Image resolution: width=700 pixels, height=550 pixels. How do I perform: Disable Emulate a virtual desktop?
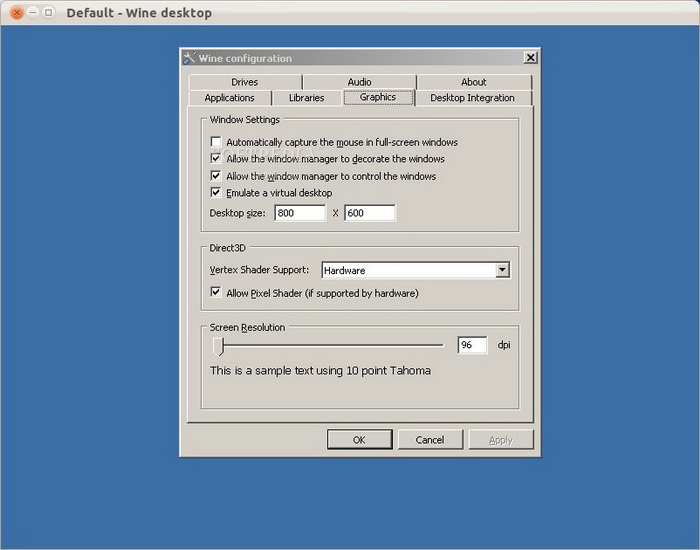pyautogui.click(x=216, y=193)
